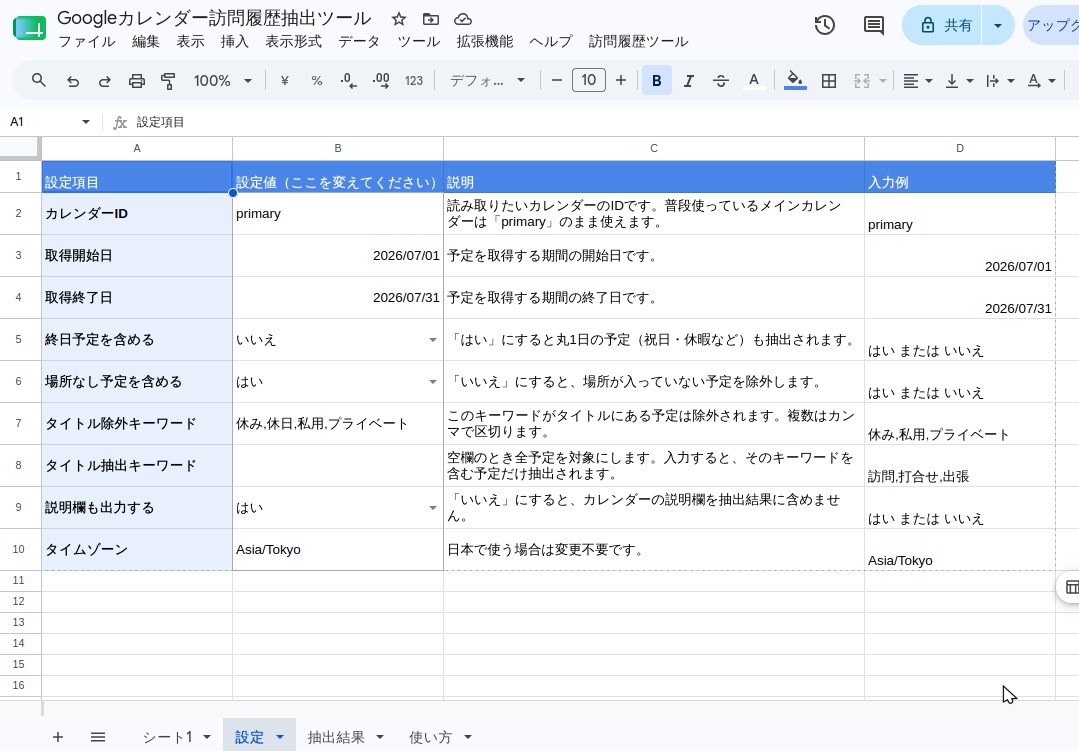The width and height of the screenshot is (1079, 751).
Task: Click the font size field
Action: click(588, 81)
